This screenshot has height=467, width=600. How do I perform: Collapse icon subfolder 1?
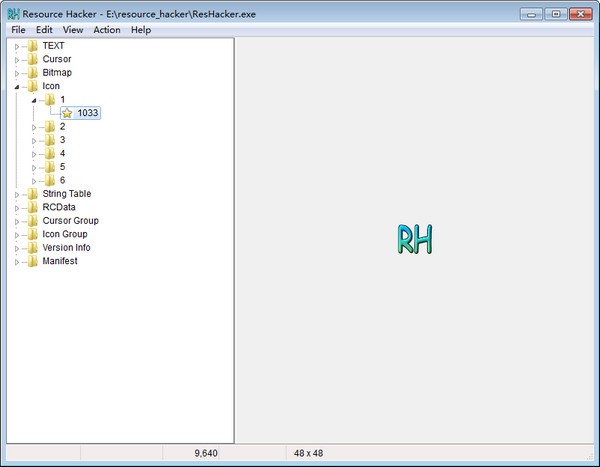pyautogui.click(x=34, y=100)
